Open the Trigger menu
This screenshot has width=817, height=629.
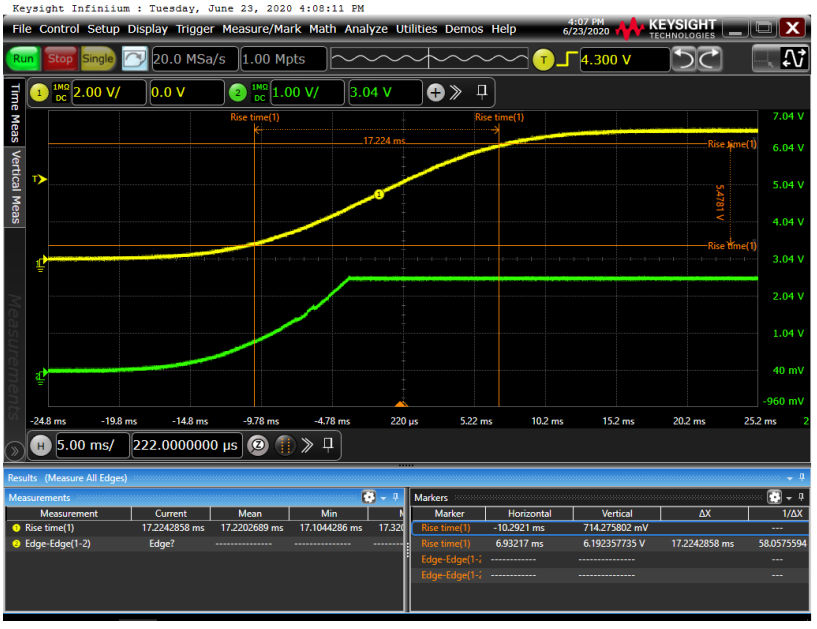coord(195,29)
